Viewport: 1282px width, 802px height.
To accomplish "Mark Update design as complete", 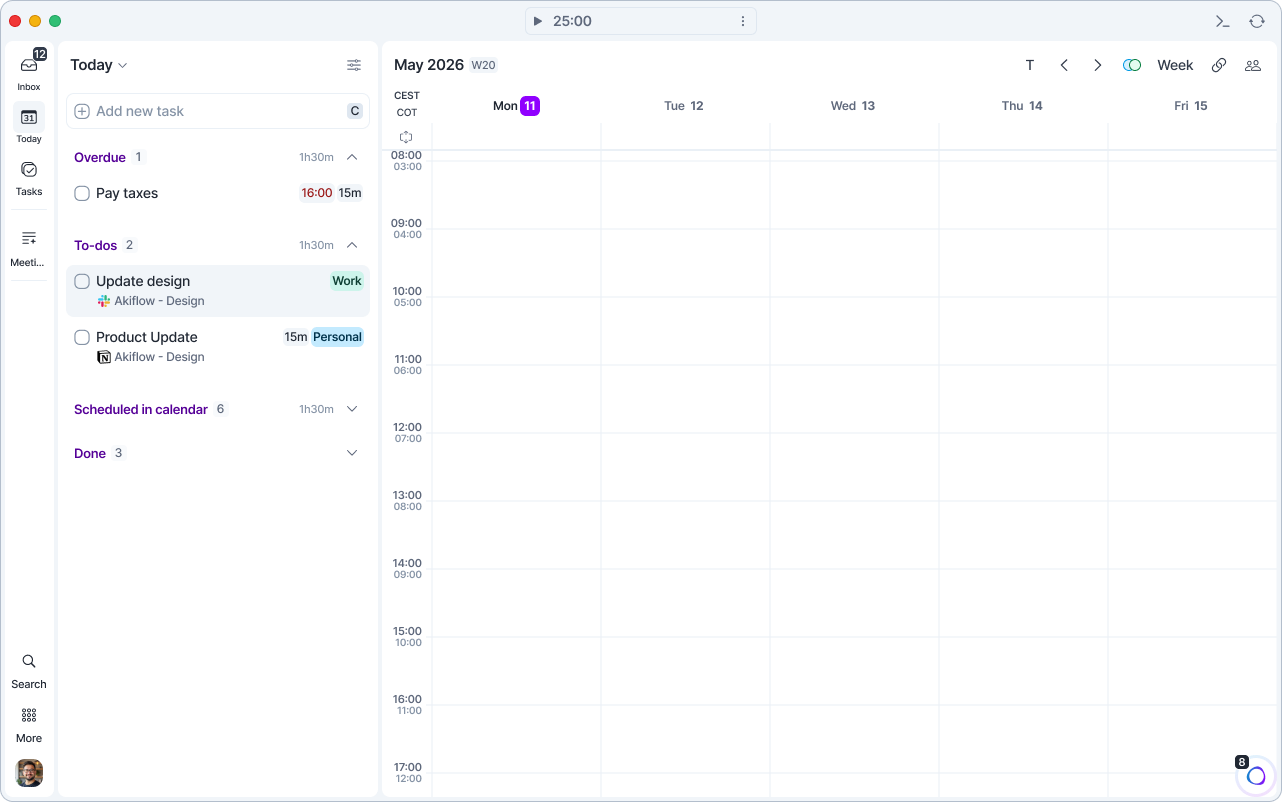I will (x=82, y=281).
